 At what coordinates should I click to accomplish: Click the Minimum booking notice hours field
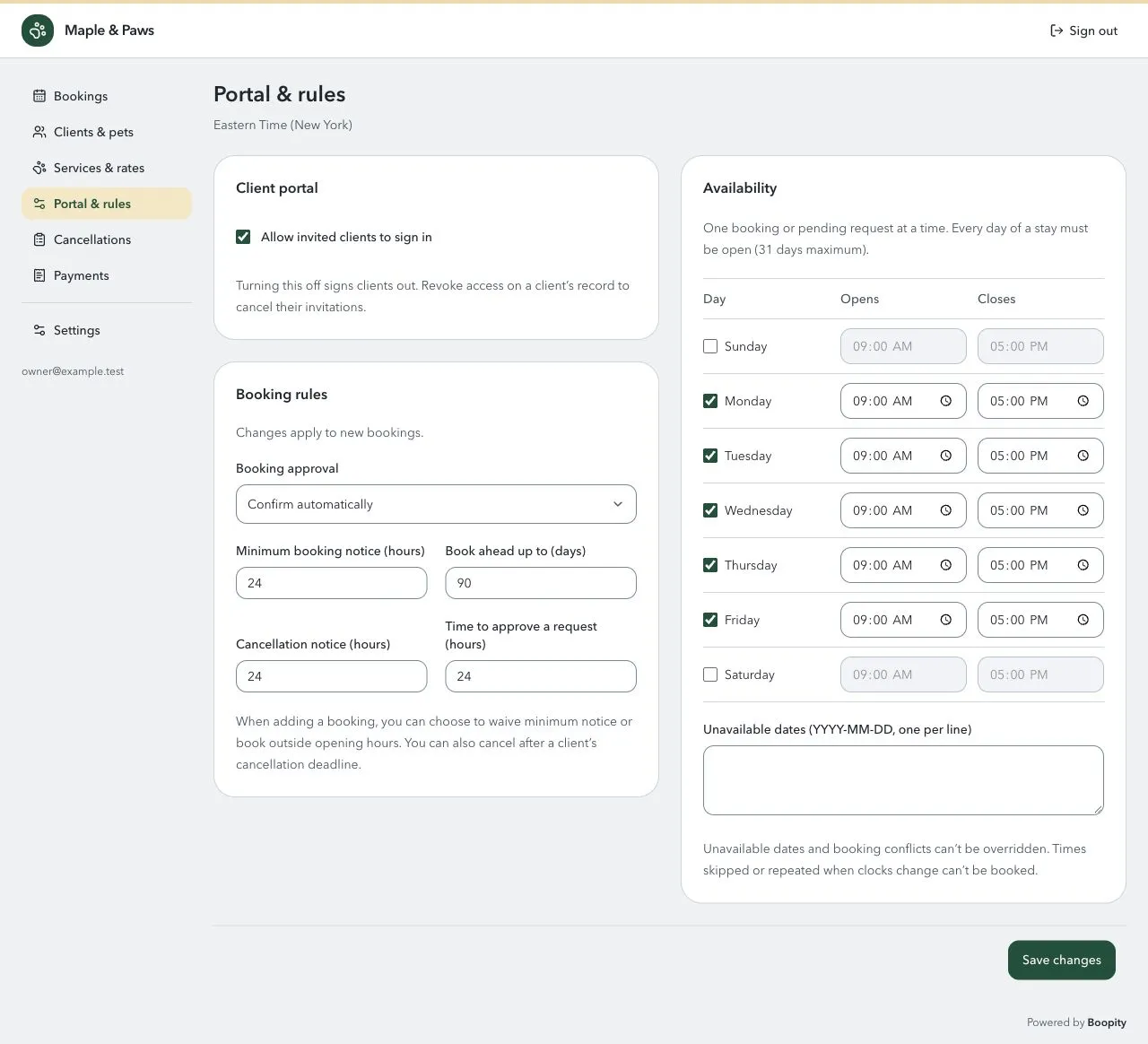pos(331,583)
